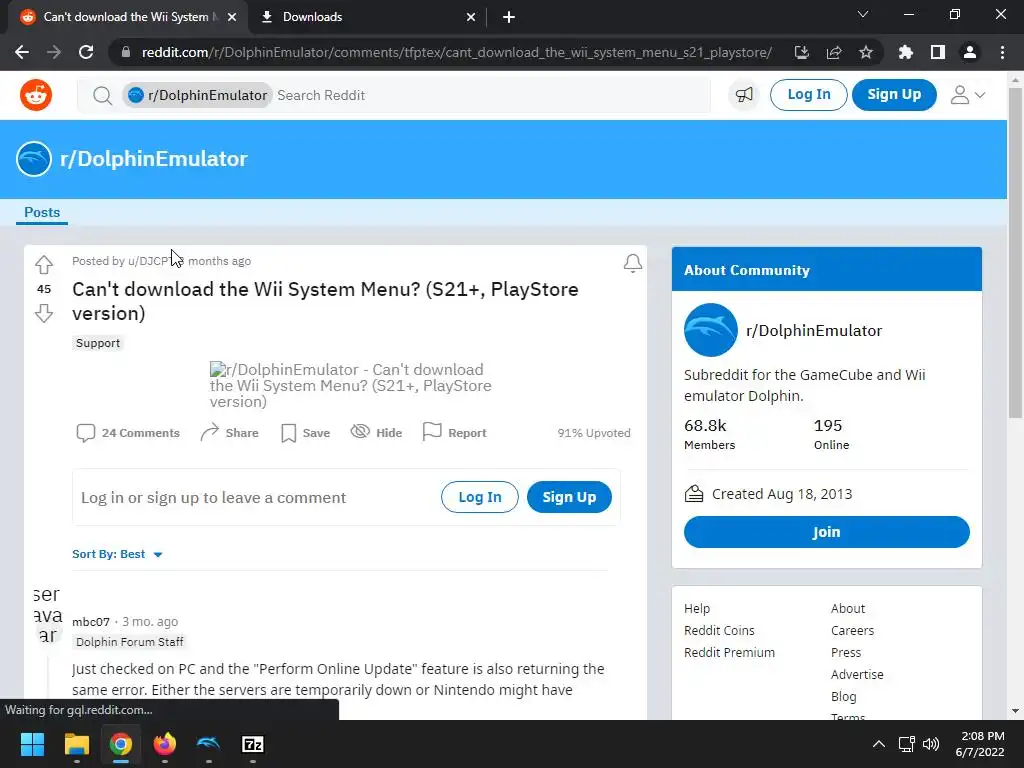This screenshot has height=768, width=1024.
Task: Click the header Sign Up button
Action: tap(894, 95)
